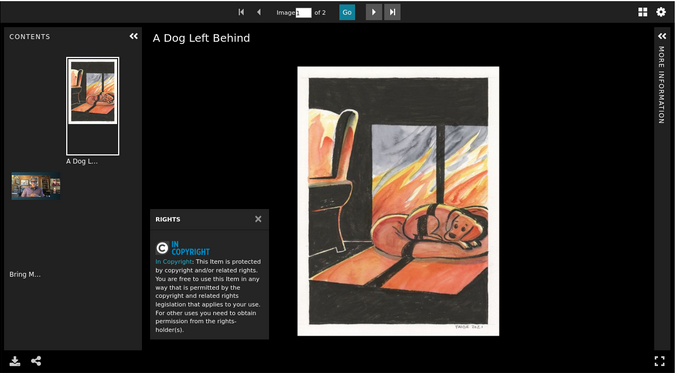Click the RIGHTS dialog heading

pyautogui.click(x=168, y=219)
